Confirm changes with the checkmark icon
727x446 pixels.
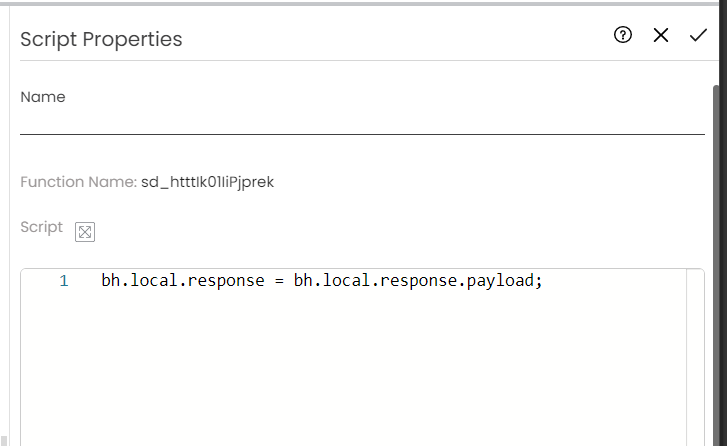pos(698,36)
